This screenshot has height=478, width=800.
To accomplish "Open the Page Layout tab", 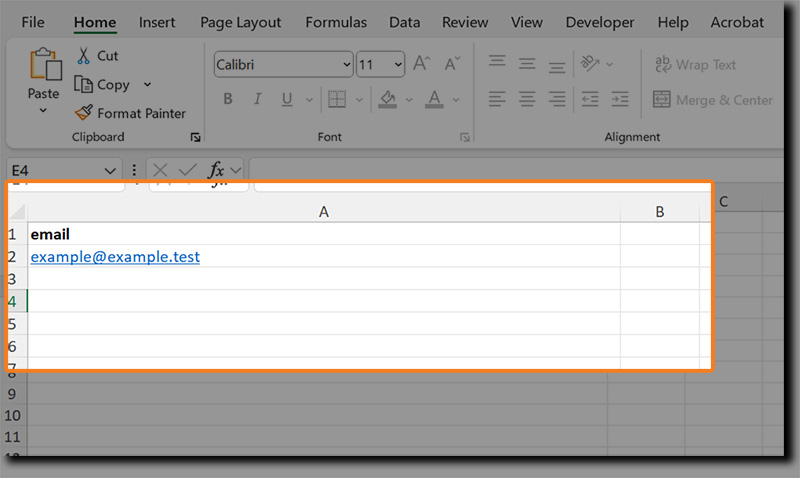I will 240,22.
